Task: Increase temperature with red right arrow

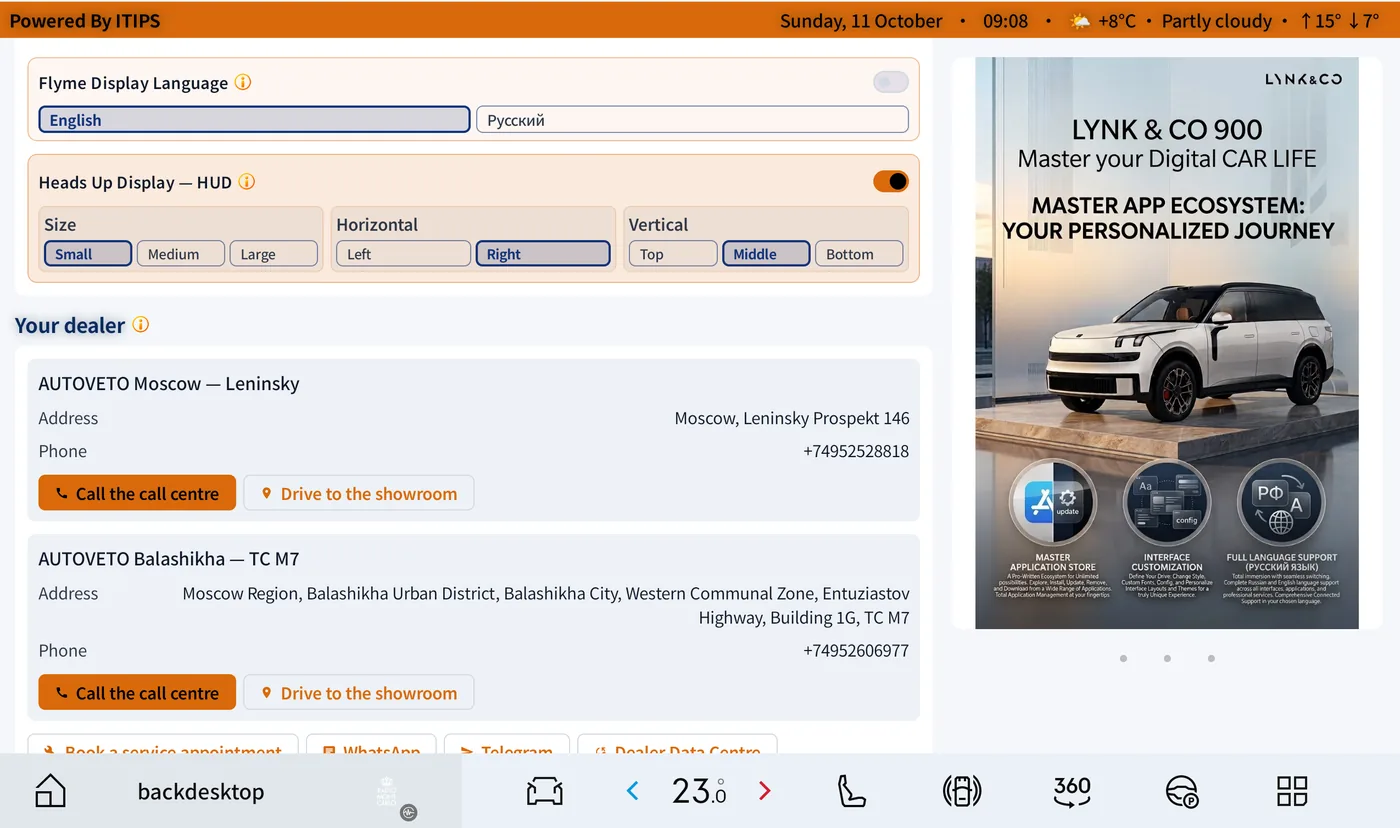Action: tap(765, 791)
